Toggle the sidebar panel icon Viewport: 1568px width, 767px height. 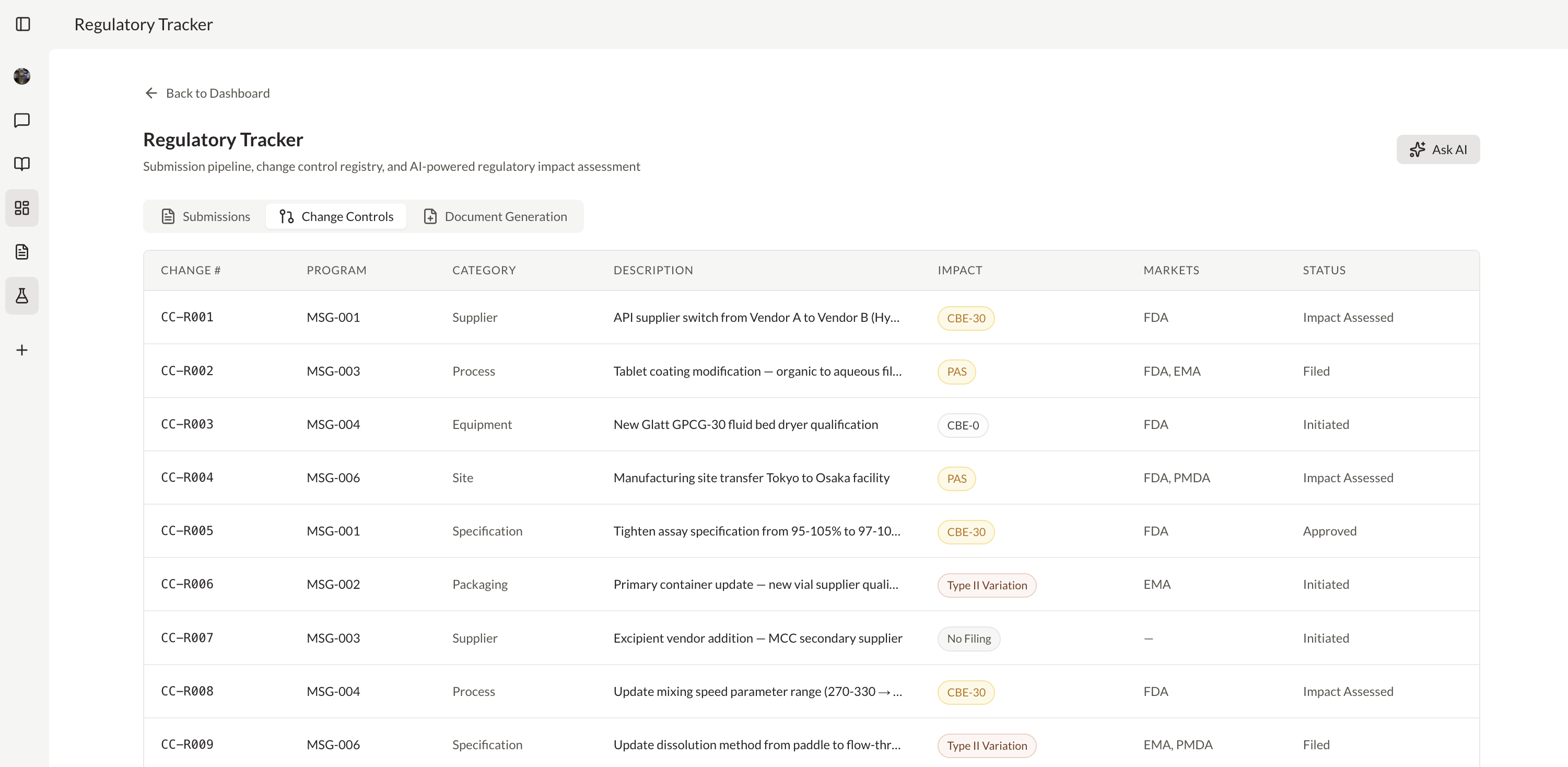[x=22, y=25]
